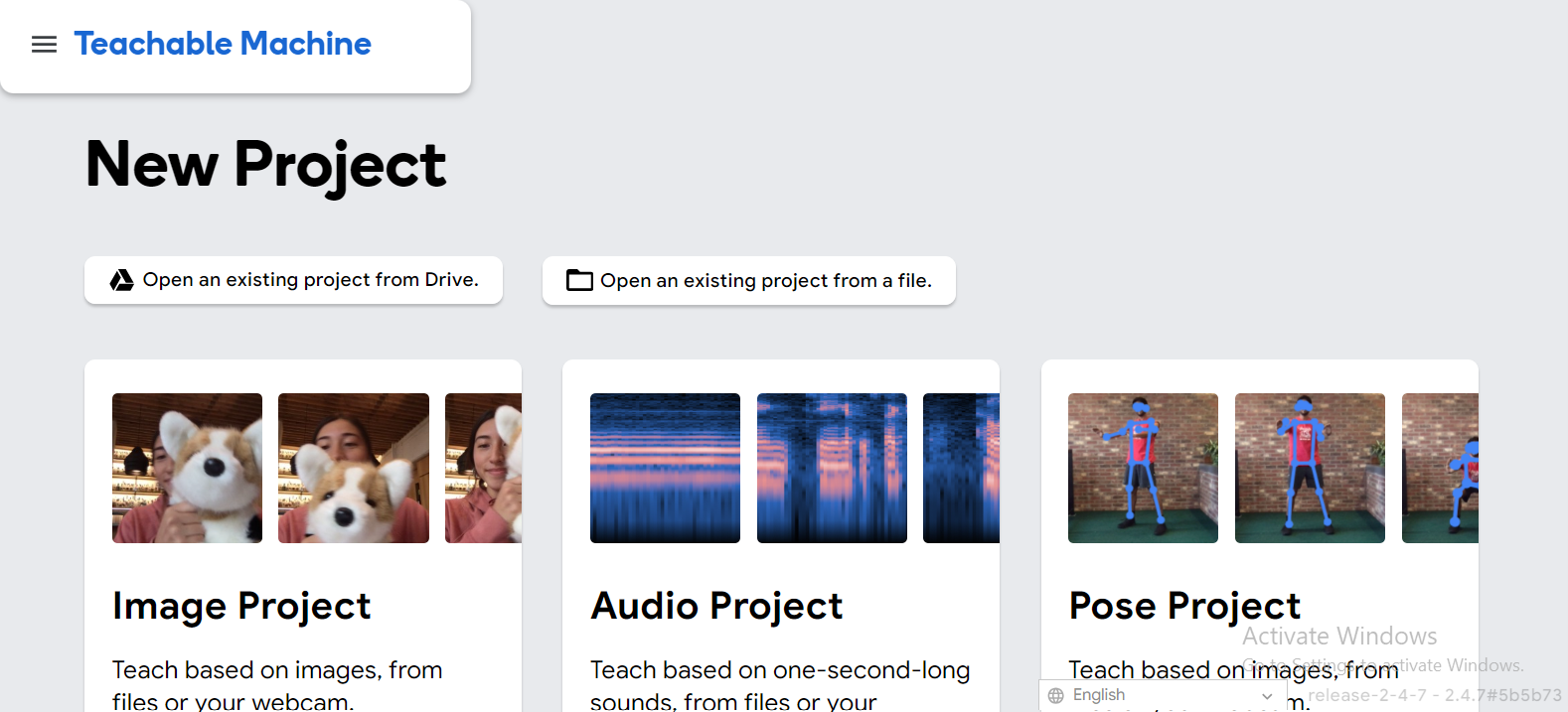The width and height of the screenshot is (1568, 712).
Task: Click the first Audio Project spectrogram thumbnail
Action: pos(665,468)
